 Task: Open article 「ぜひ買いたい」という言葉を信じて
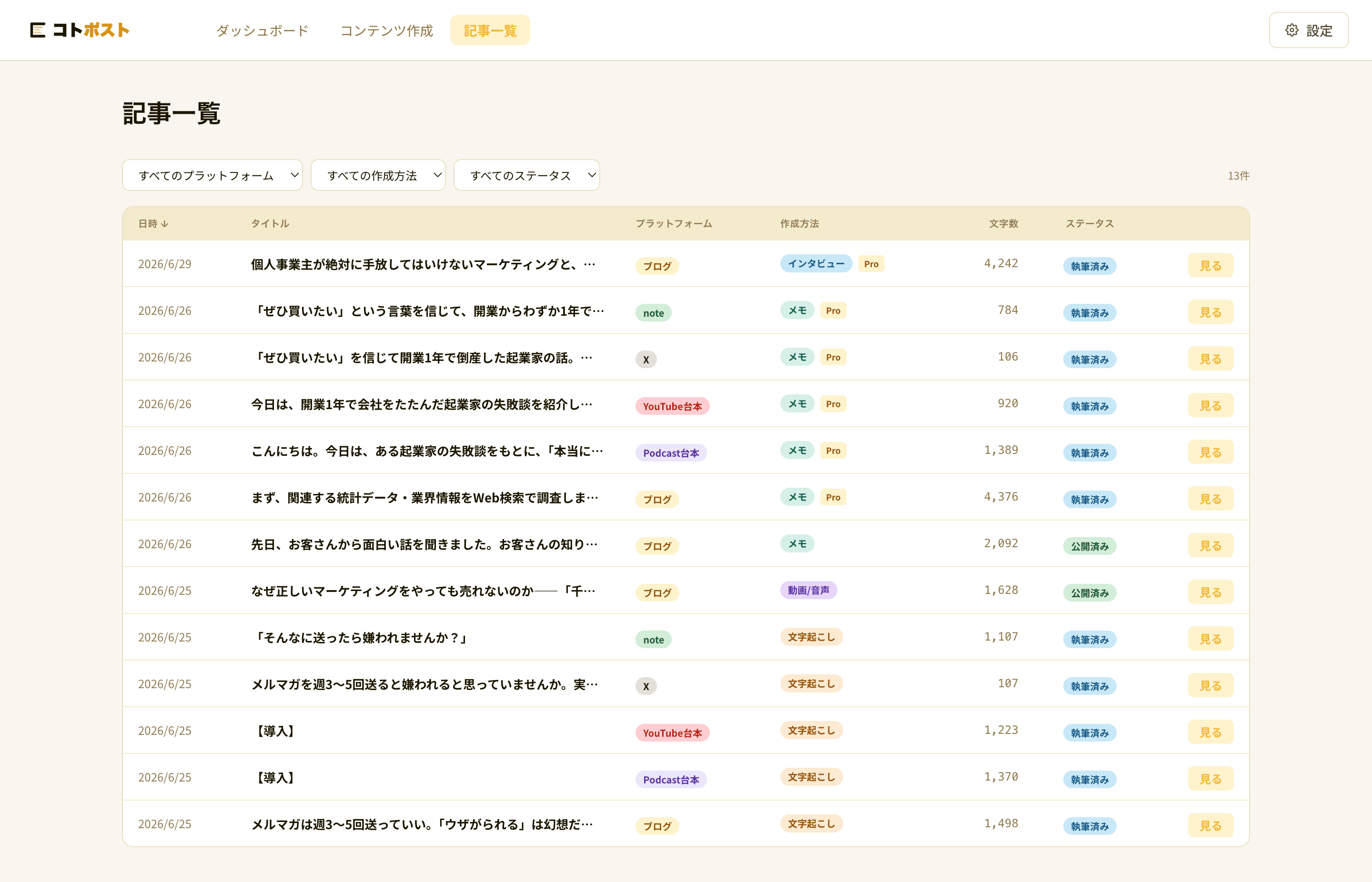point(427,311)
